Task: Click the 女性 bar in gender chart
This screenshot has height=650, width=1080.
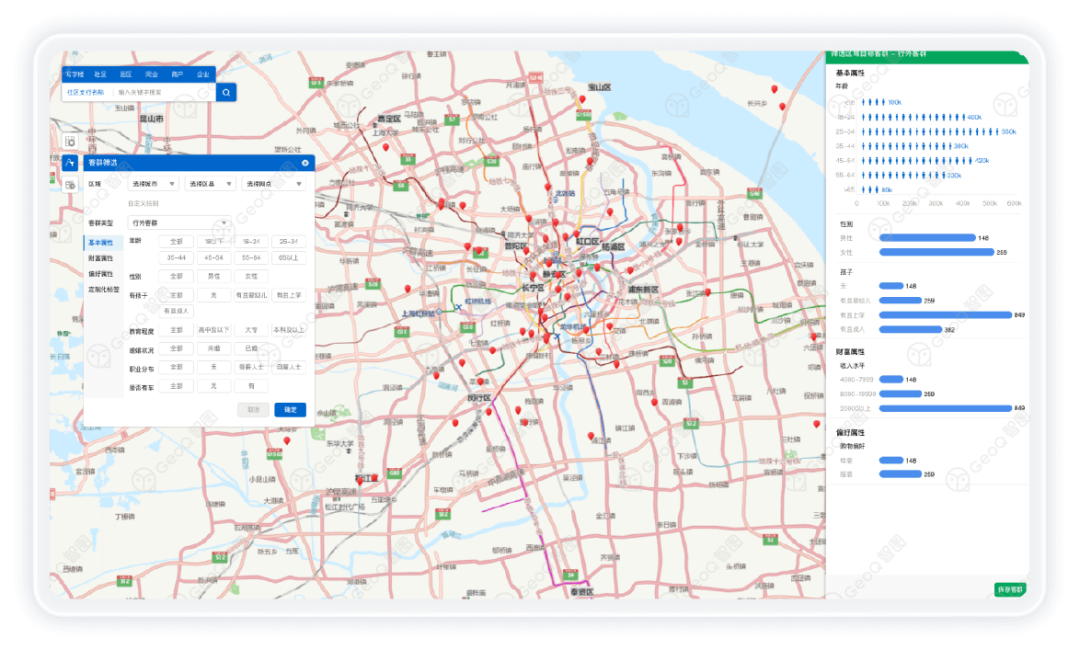Action: click(935, 252)
